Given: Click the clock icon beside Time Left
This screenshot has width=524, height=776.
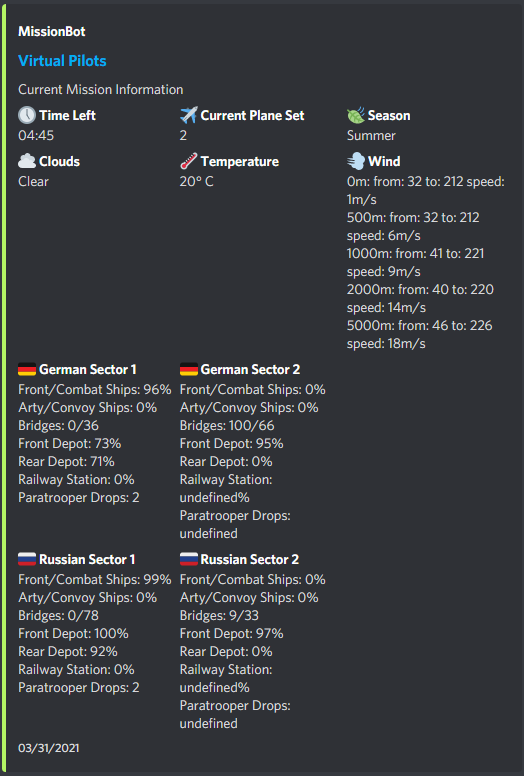Looking at the screenshot, I should point(27,115).
